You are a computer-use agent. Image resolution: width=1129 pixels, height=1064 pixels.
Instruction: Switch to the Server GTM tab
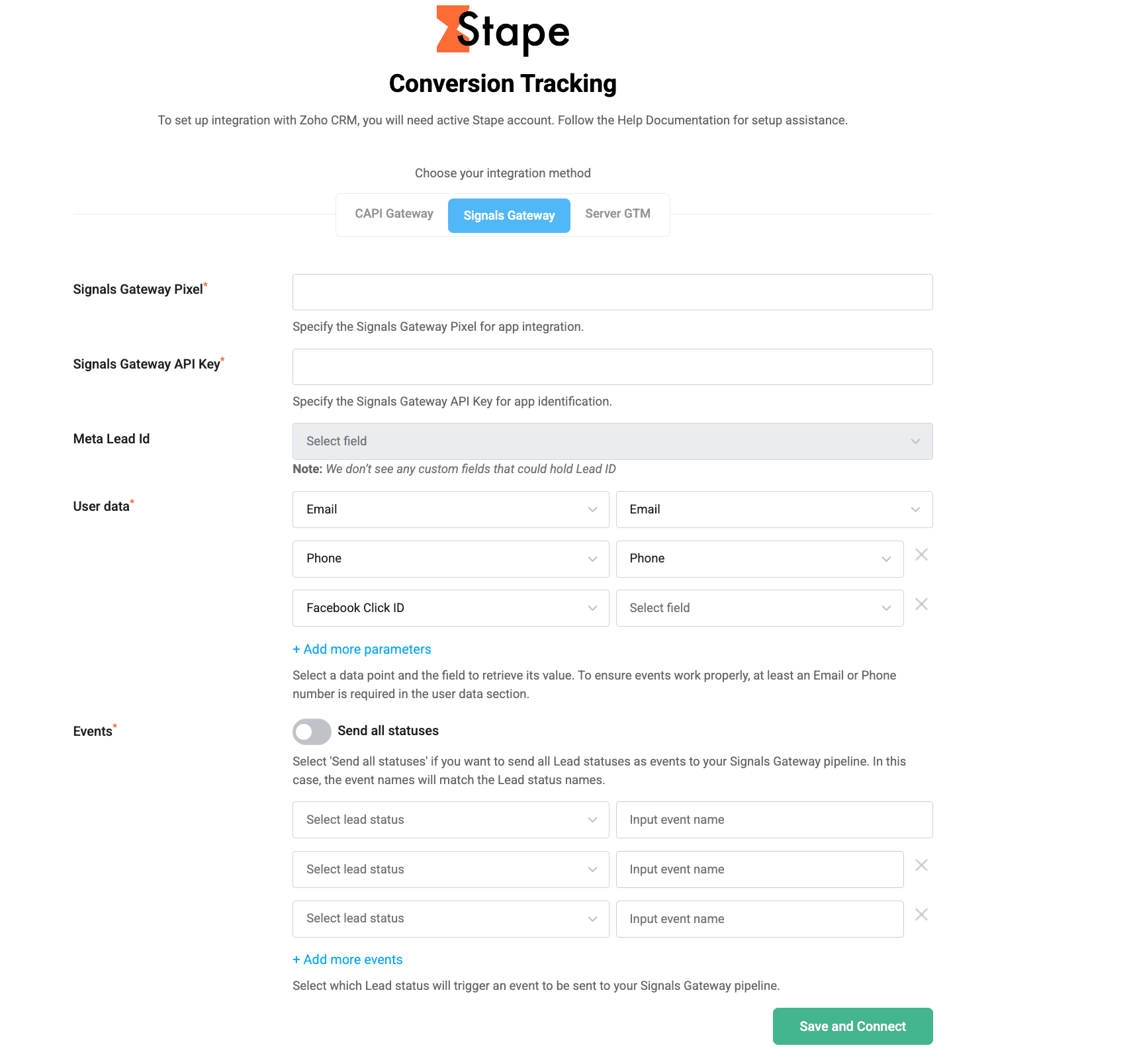pos(617,214)
